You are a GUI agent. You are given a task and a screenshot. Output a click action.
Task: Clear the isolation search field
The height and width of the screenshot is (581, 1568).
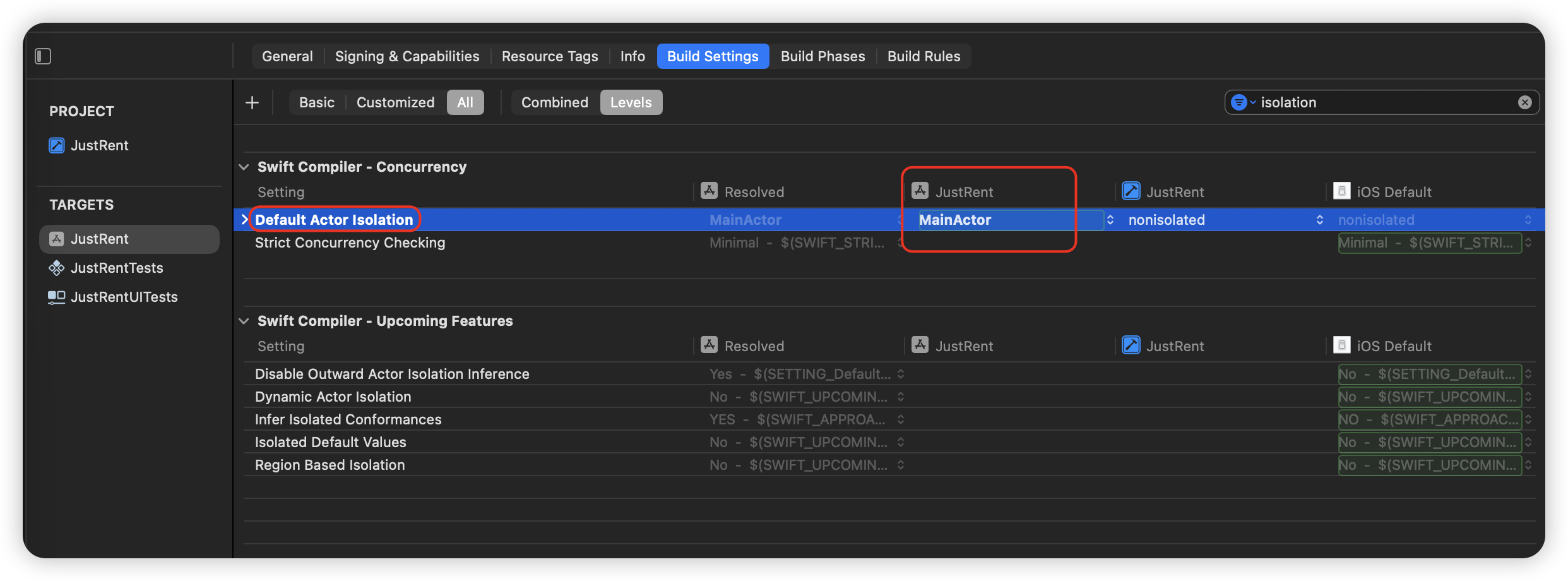pyautogui.click(x=1524, y=102)
